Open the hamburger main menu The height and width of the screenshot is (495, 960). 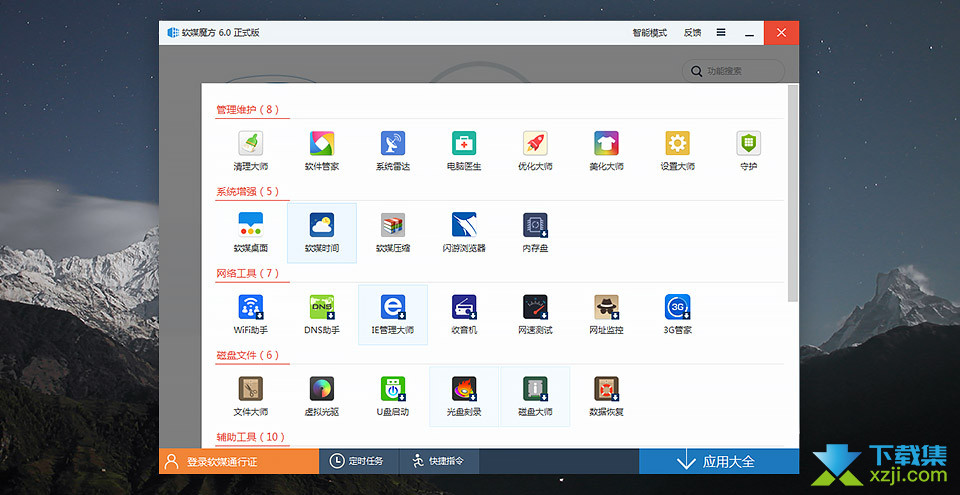(x=721, y=32)
